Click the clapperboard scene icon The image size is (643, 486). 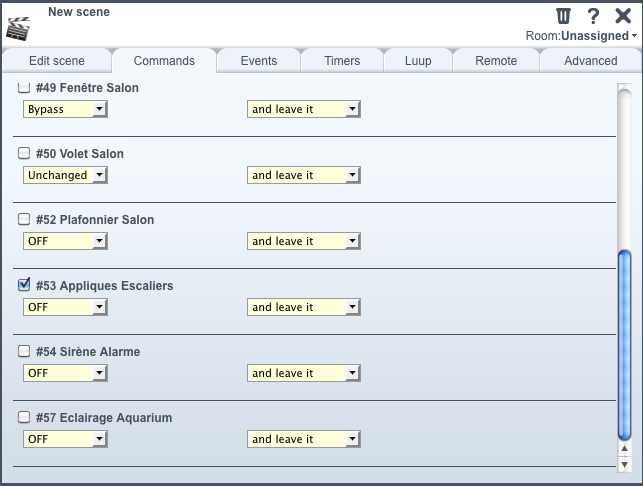tap(18, 29)
